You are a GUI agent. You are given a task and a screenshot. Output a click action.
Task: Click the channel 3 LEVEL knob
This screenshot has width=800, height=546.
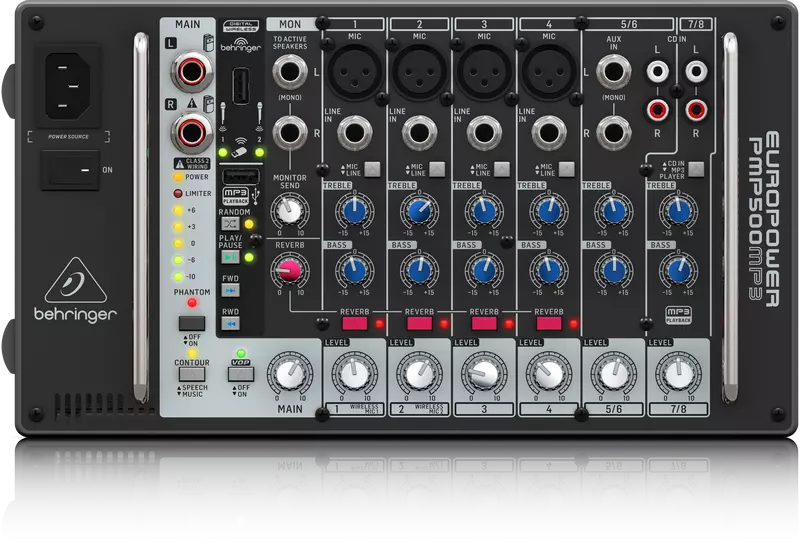(x=484, y=375)
